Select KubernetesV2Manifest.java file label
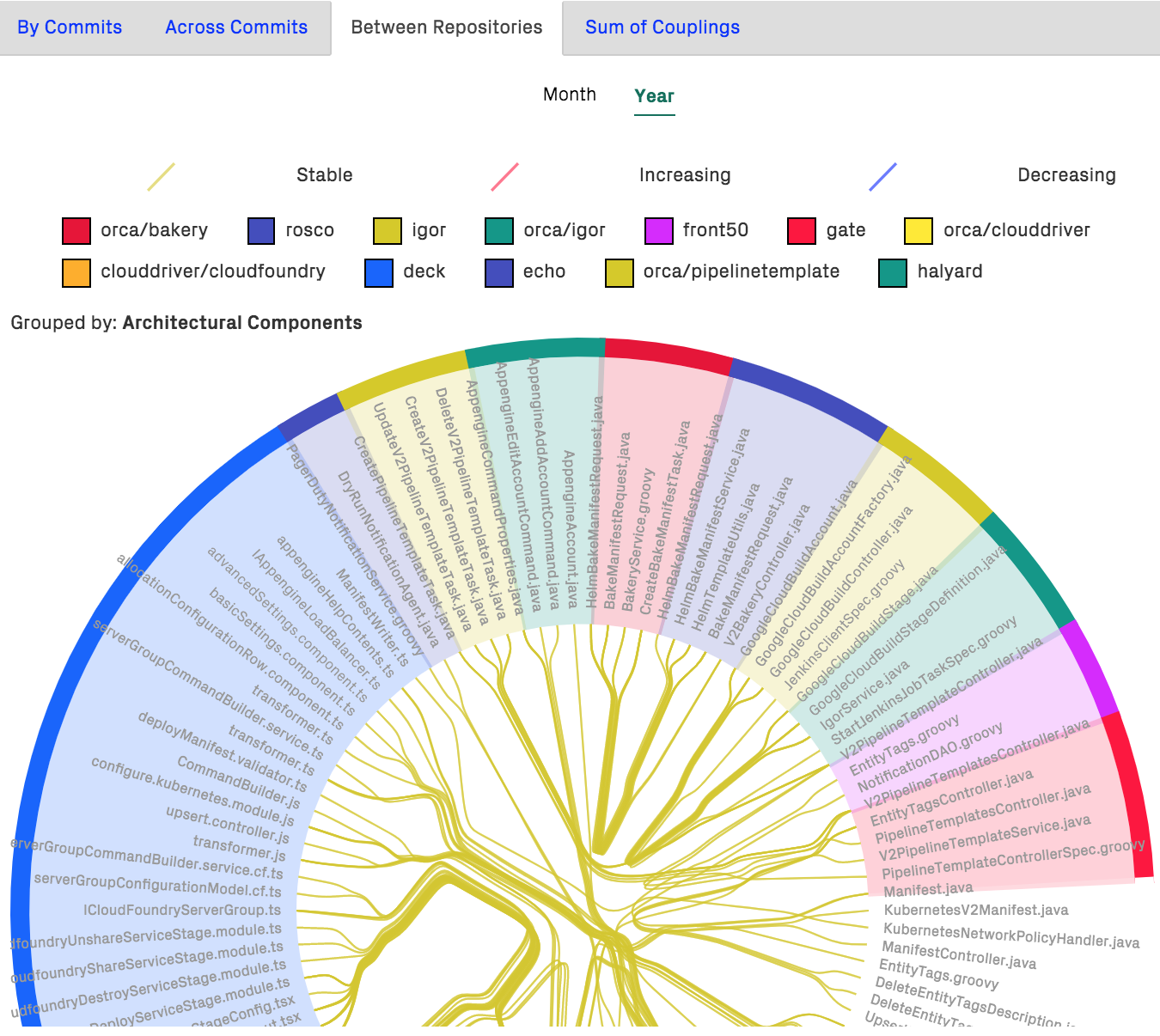This screenshot has width=1160, height=1036. [x=975, y=910]
